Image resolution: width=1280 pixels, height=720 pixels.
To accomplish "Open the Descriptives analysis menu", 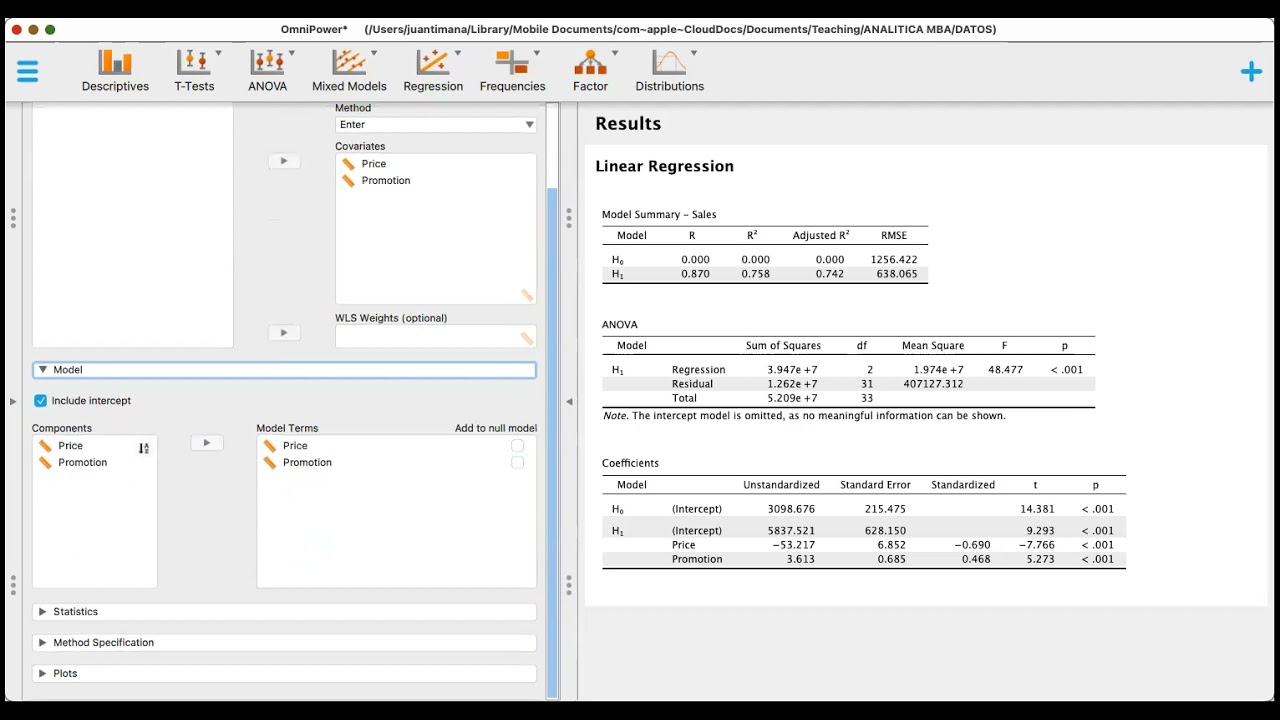I will [x=115, y=71].
